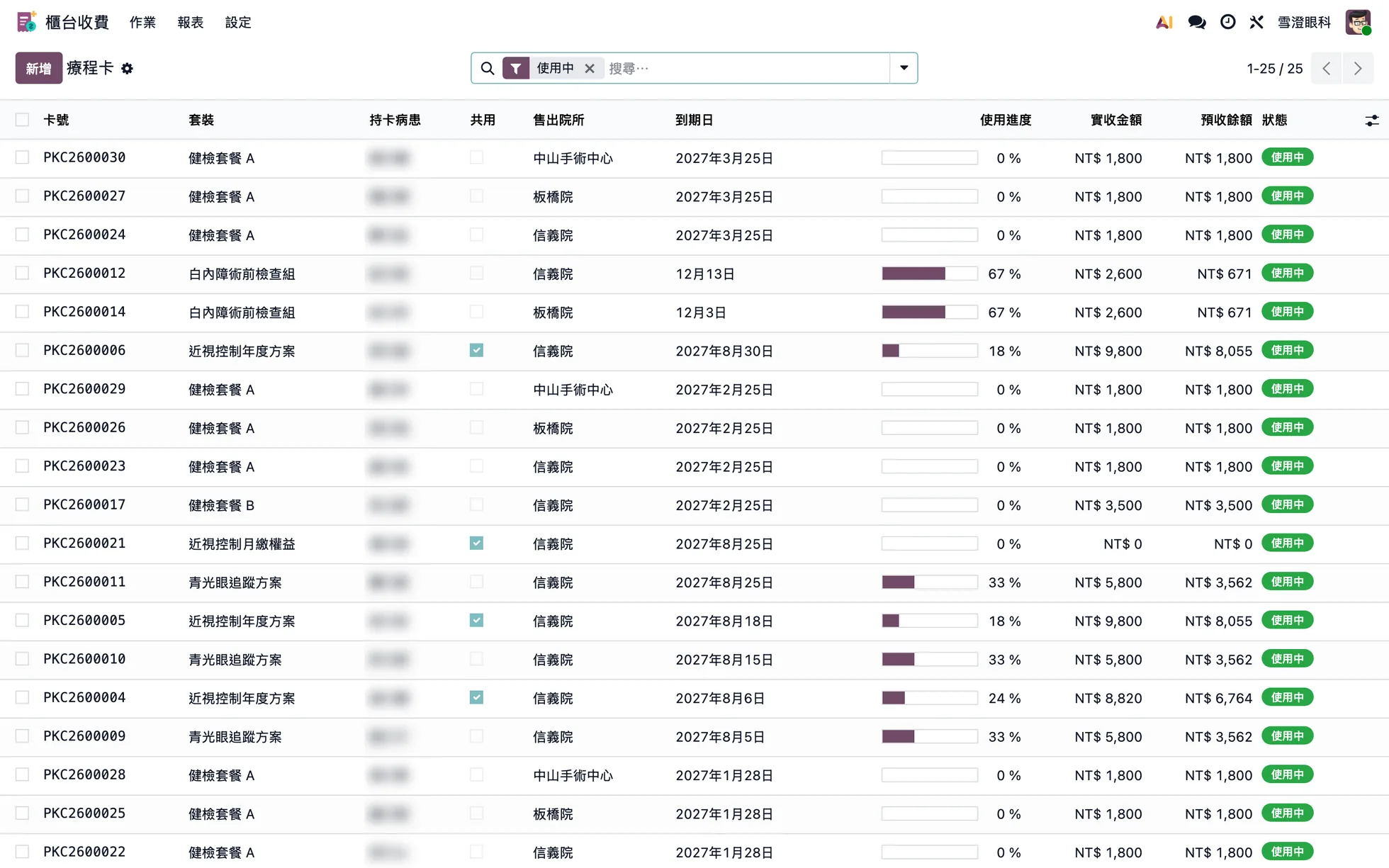The width and height of the screenshot is (1389, 868).
Task: Open the 報表 menu
Action: pyautogui.click(x=190, y=22)
